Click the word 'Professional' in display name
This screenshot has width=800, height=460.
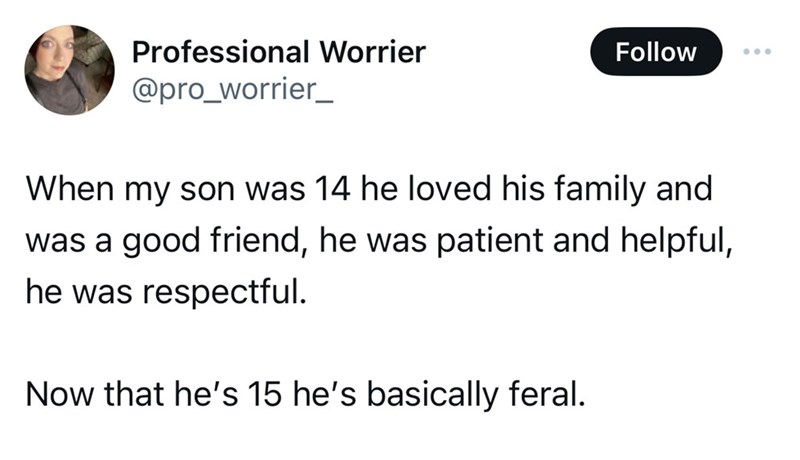point(220,52)
